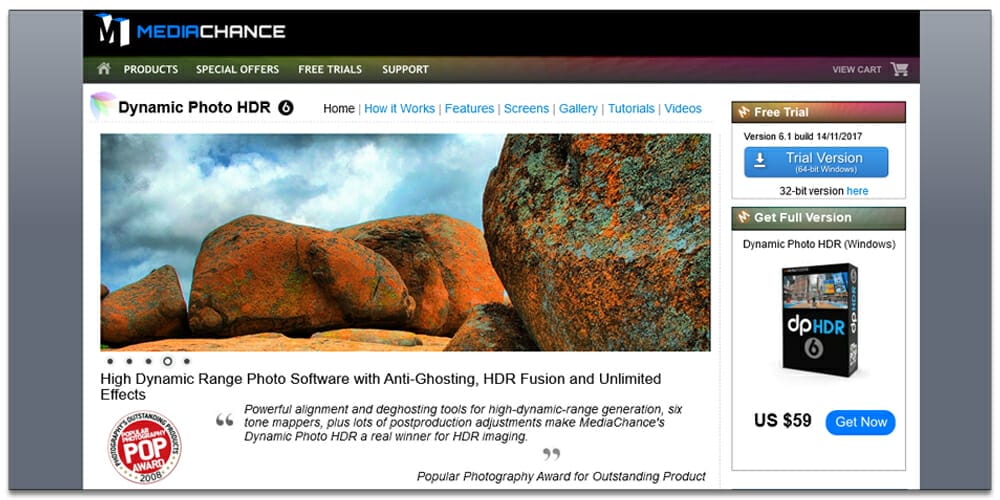
Task: Select the Home tab of product page
Action: tap(339, 108)
